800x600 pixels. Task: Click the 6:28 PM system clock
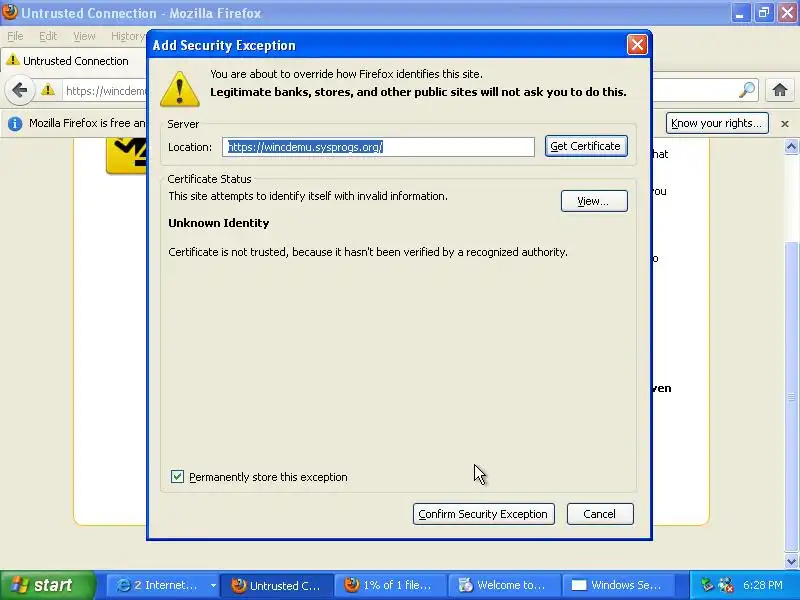763,585
